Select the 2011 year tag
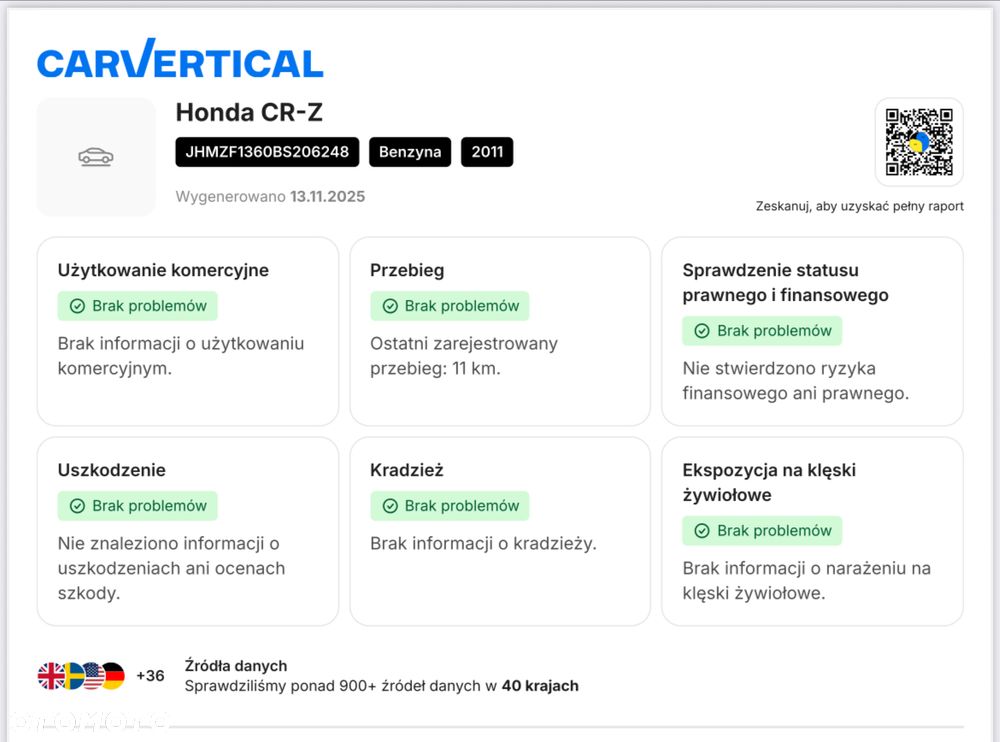The width and height of the screenshot is (1000, 742). [487, 152]
